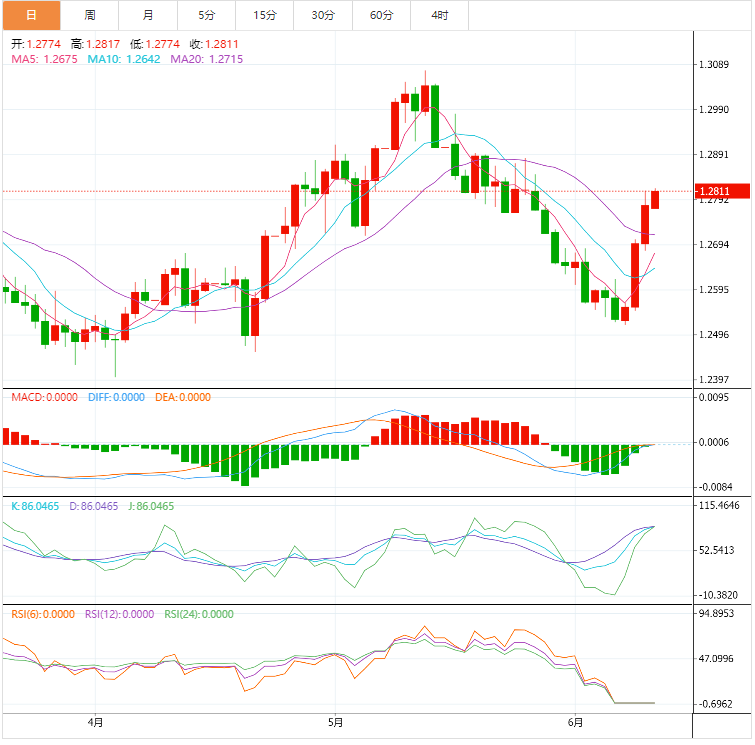Click the DEA value label
This screenshot has height=745, width=755.
coord(183,397)
